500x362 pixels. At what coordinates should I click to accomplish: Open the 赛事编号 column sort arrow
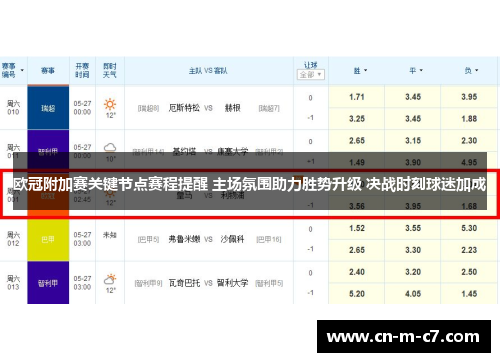tap(22, 70)
